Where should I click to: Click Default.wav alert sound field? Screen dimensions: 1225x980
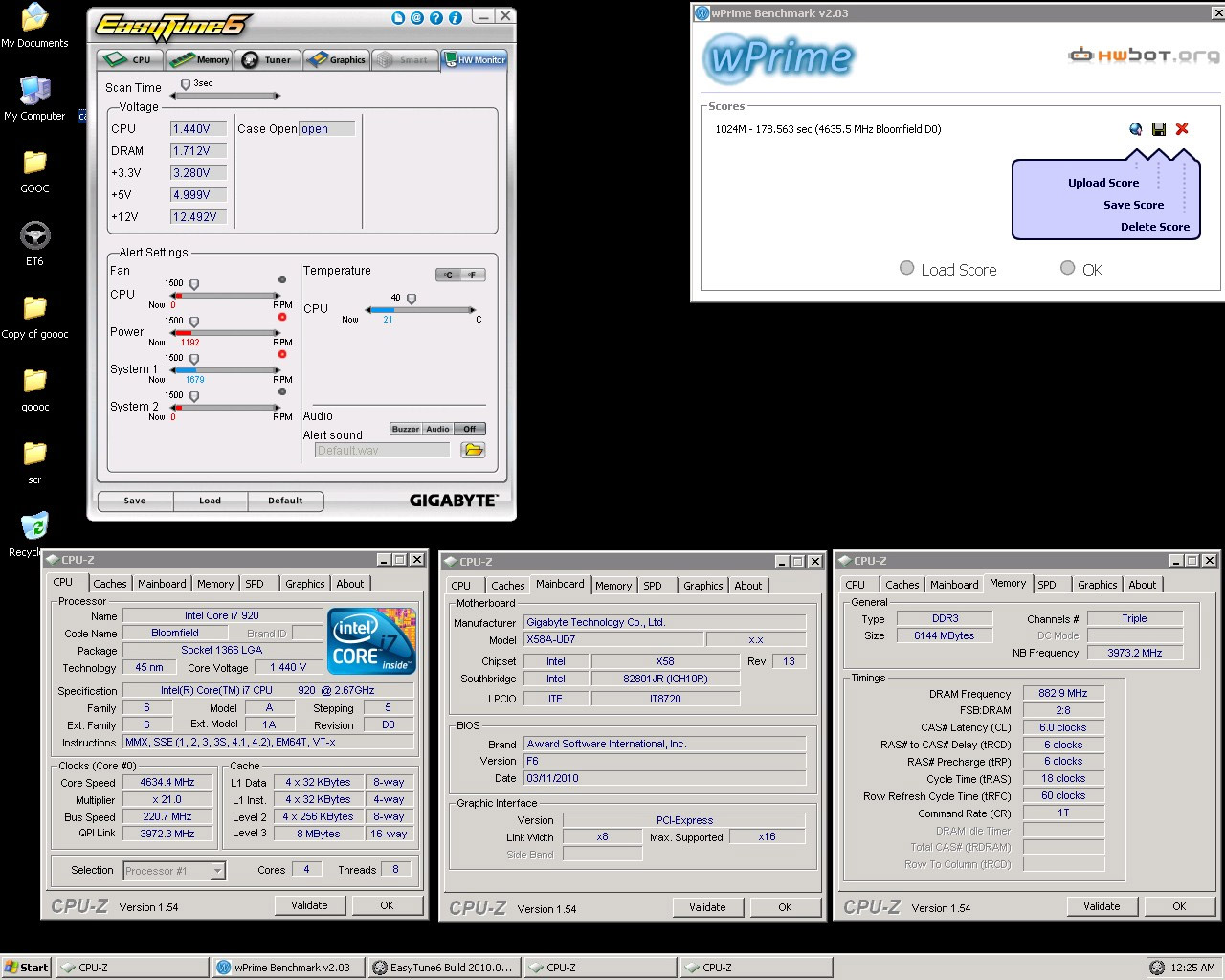point(382,450)
